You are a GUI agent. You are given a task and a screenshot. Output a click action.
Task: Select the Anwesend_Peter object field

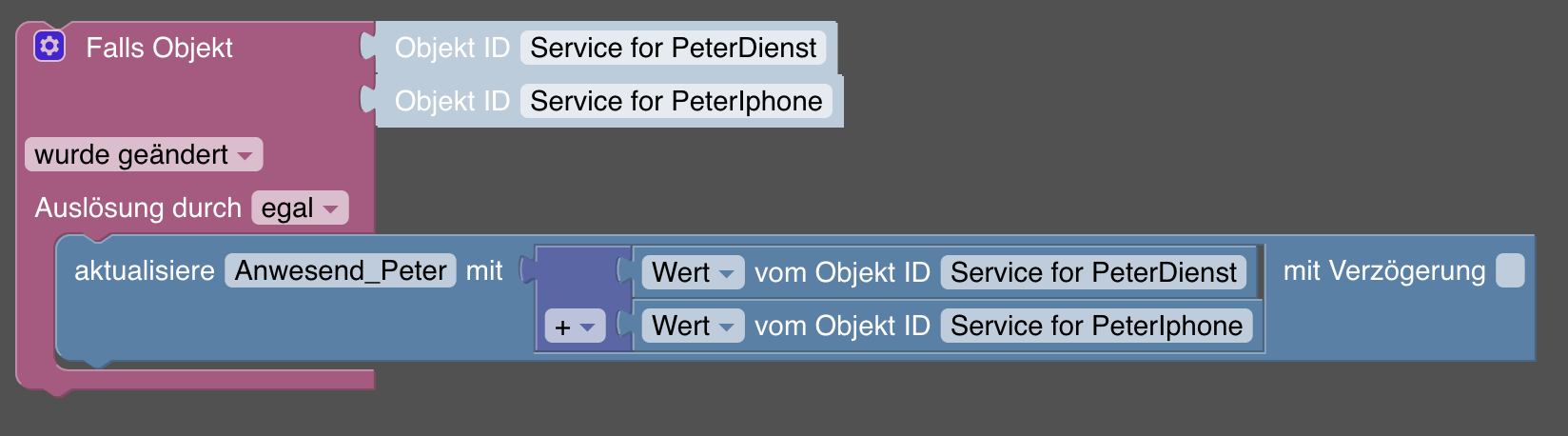[341, 270]
